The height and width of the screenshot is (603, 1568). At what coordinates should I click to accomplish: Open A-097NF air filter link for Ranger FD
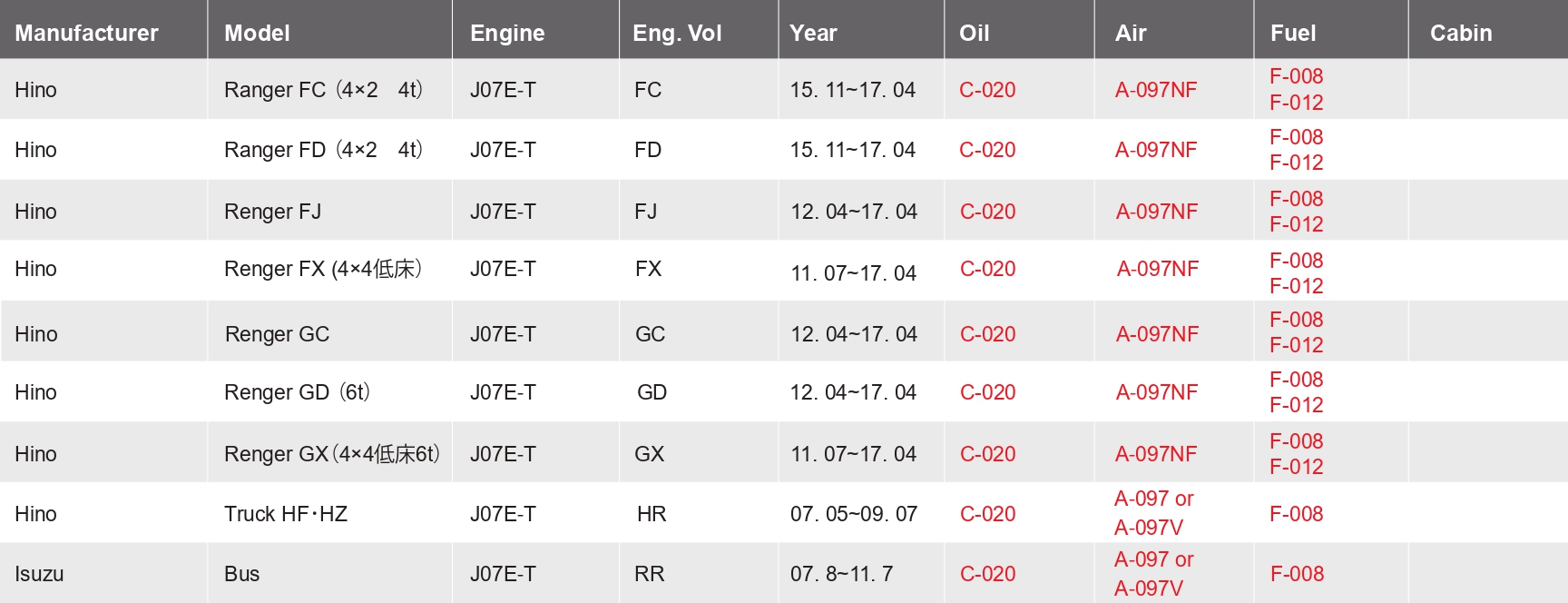pyautogui.click(x=1156, y=150)
